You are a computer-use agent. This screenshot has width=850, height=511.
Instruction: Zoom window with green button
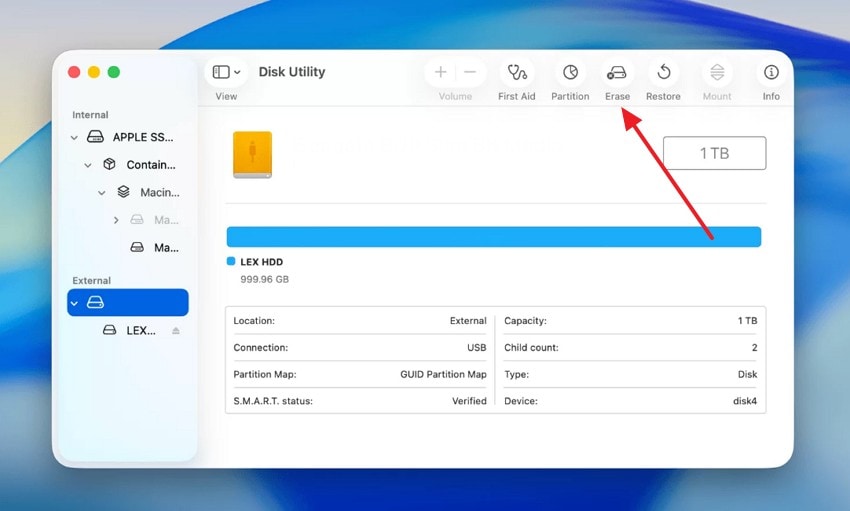(x=114, y=72)
